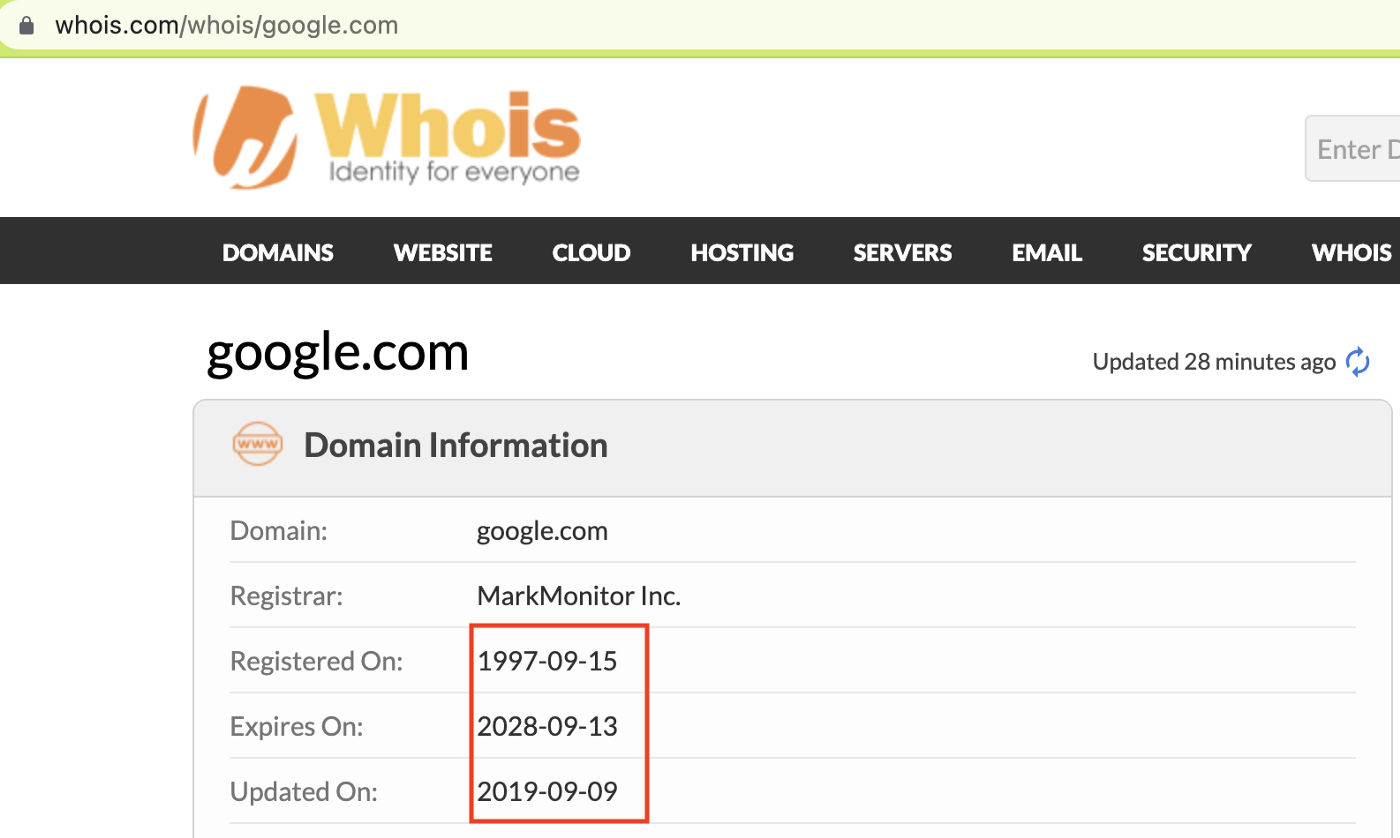Image resolution: width=1400 pixels, height=838 pixels.
Task: Open the SERVERS menu
Action: (902, 252)
